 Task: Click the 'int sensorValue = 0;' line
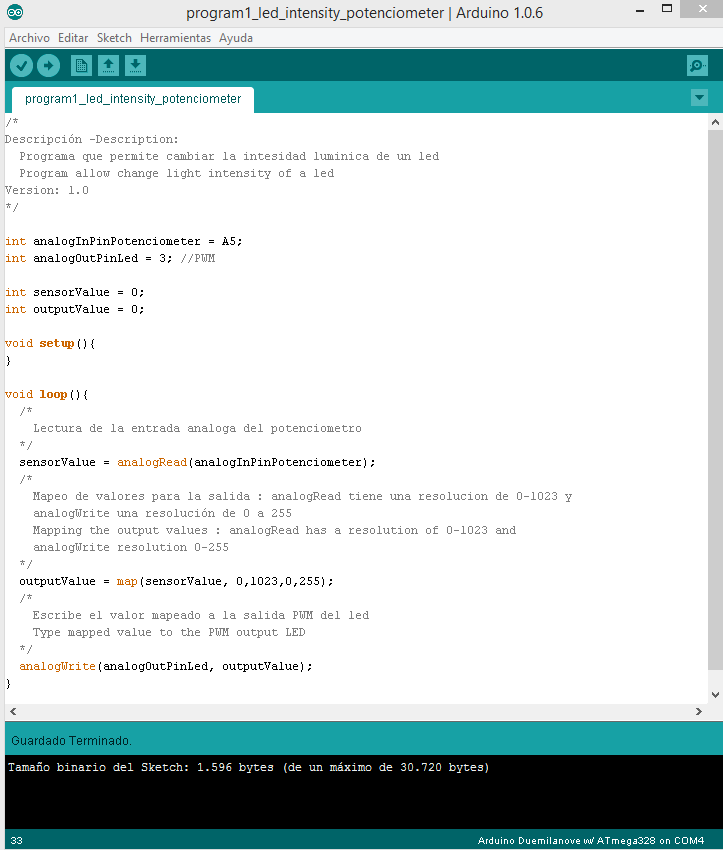click(75, 293)
